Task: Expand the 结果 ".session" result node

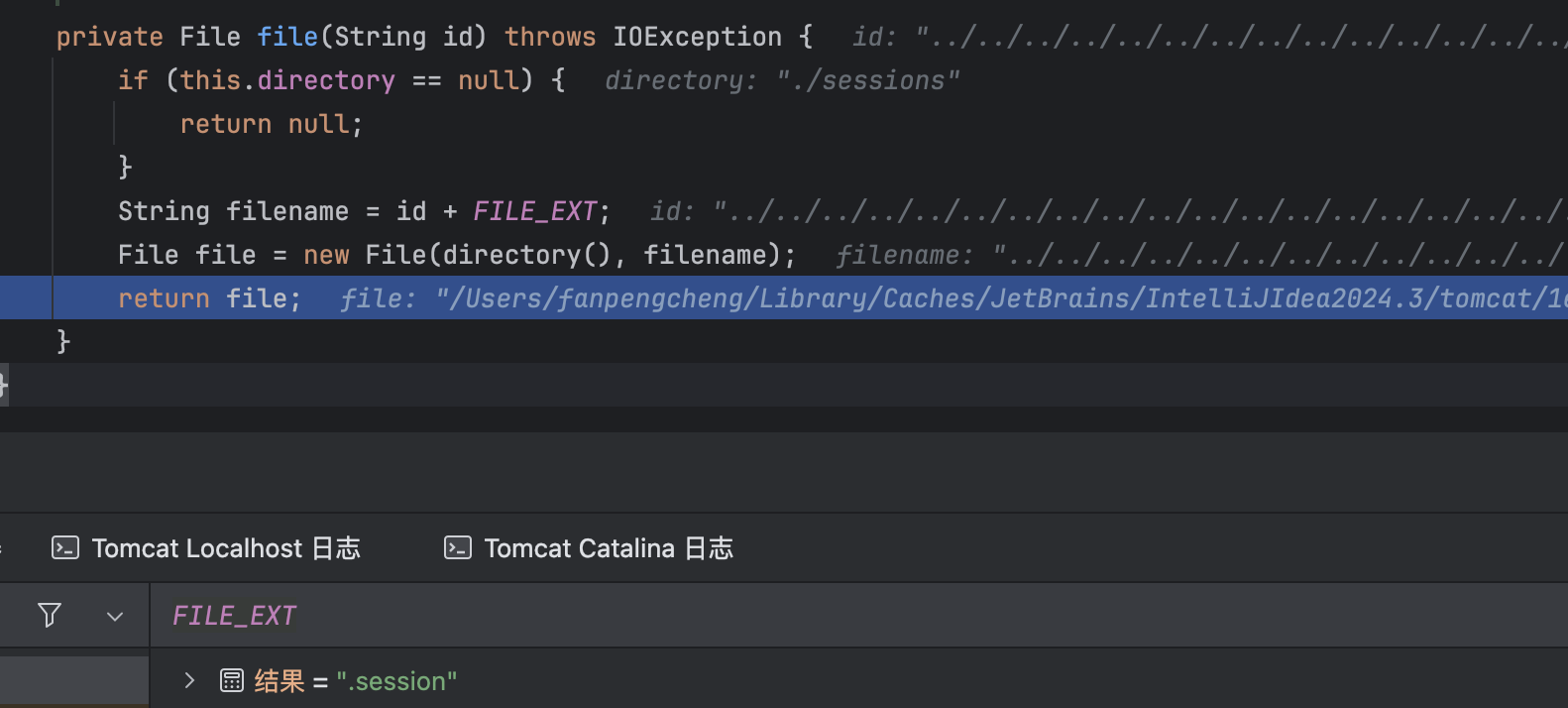Action: point(189,680)
